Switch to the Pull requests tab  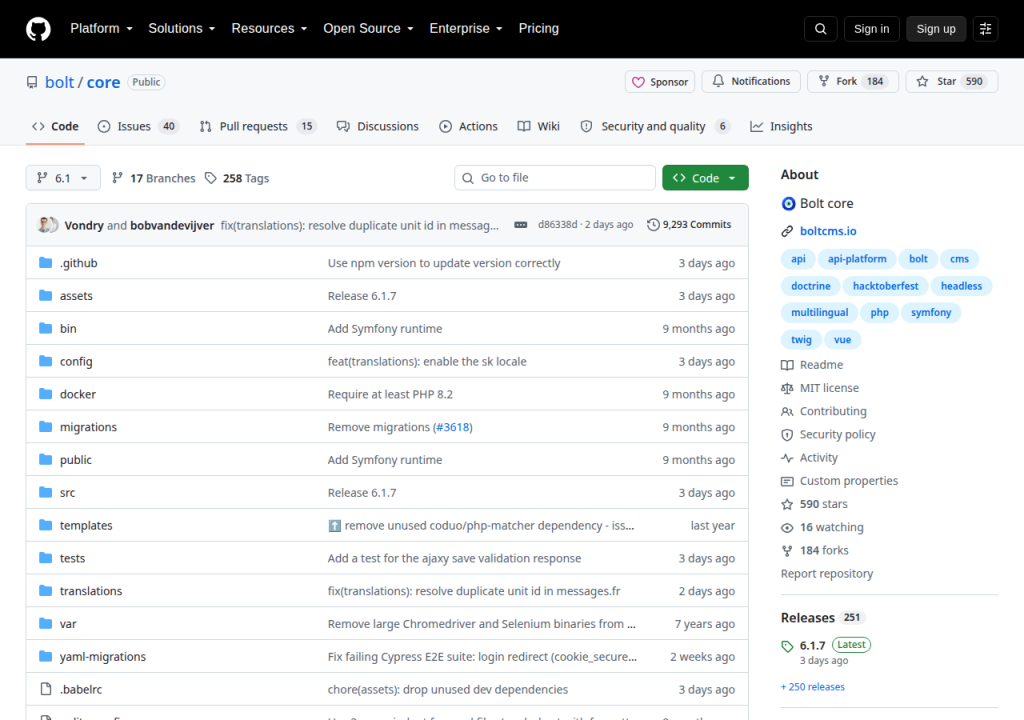(257, 126)
